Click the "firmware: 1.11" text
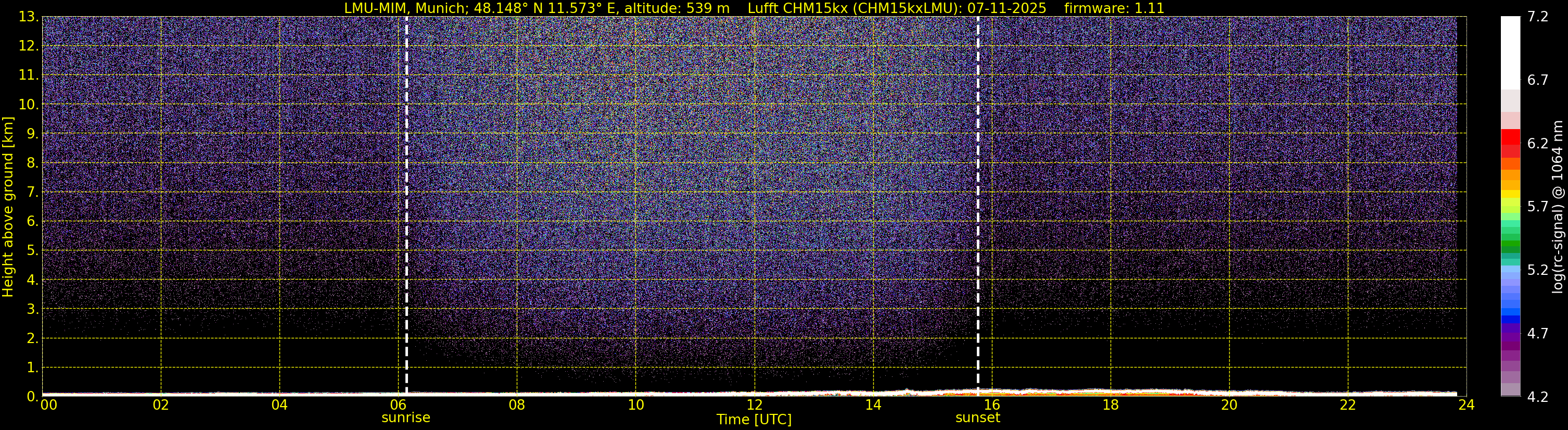Viewport: 1568px width, 430px height. point(1114,8)
